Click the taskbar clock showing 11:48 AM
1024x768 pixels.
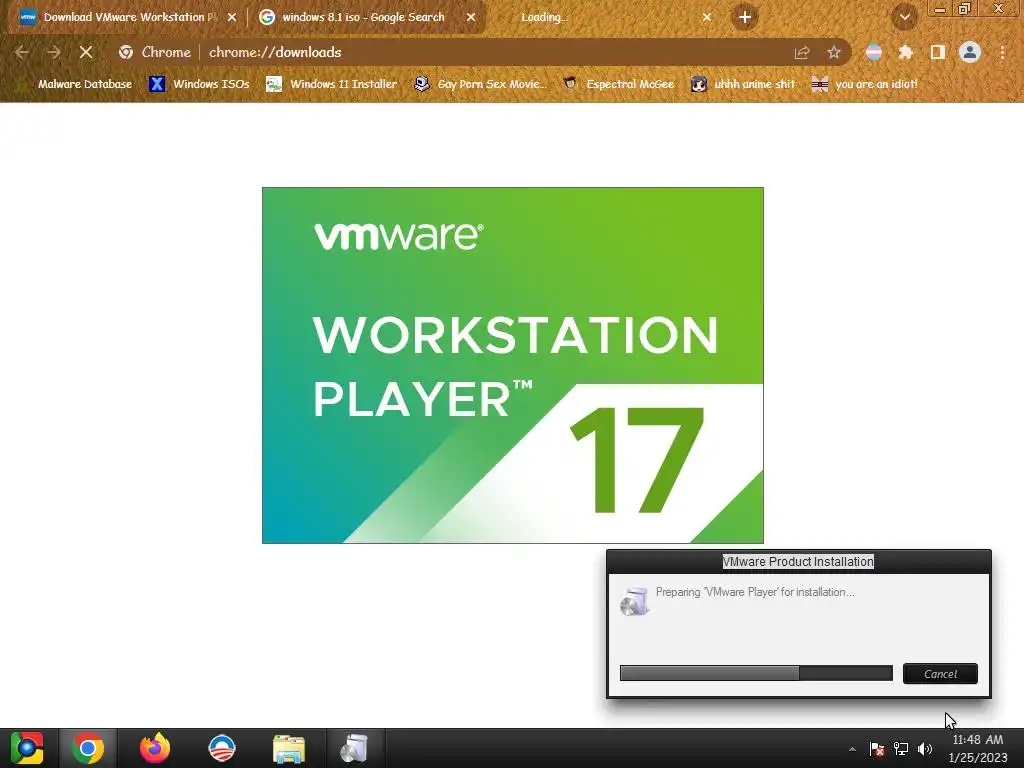[x=978, y=748]
